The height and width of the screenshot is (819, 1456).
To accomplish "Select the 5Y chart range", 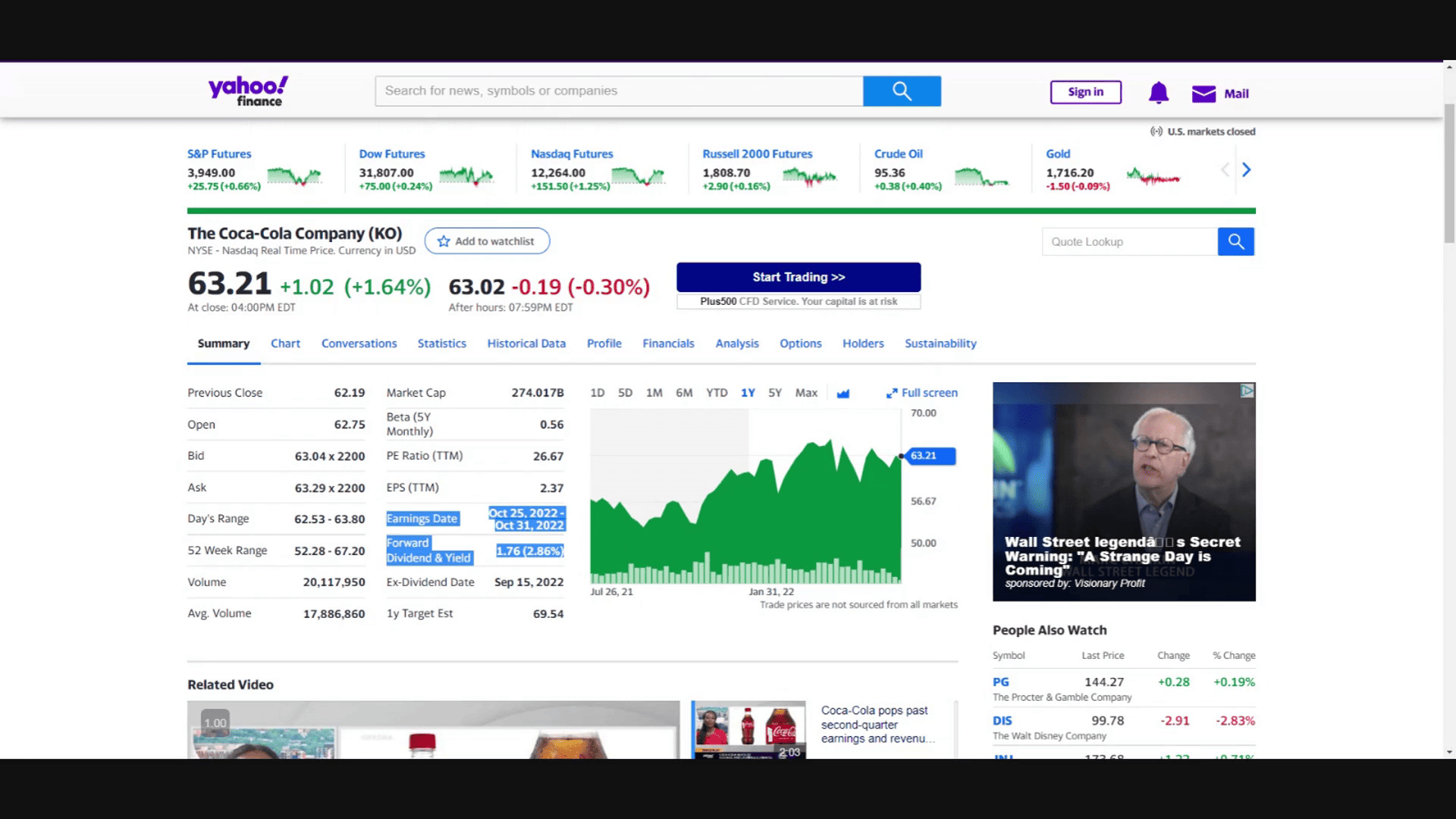I will [774, 393].
